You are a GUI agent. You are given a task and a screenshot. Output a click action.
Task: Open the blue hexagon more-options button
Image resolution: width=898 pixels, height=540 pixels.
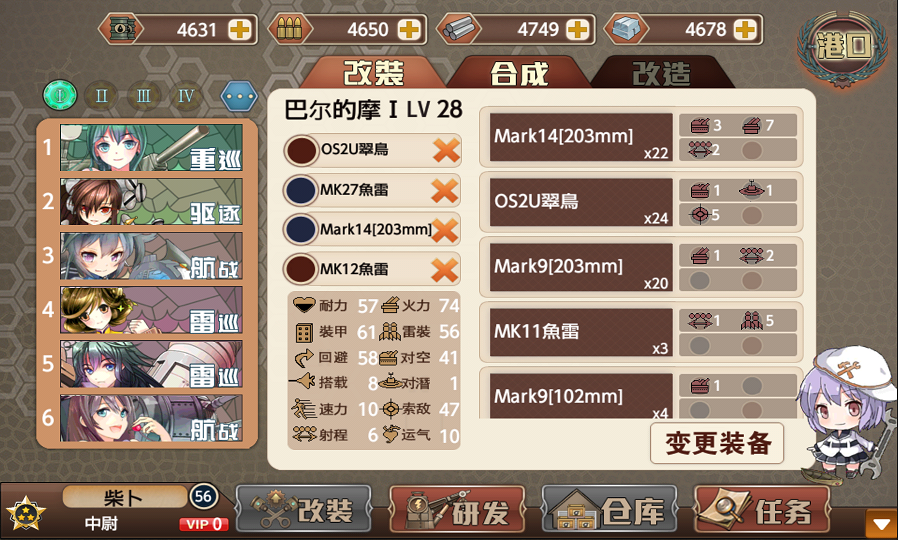239,96
